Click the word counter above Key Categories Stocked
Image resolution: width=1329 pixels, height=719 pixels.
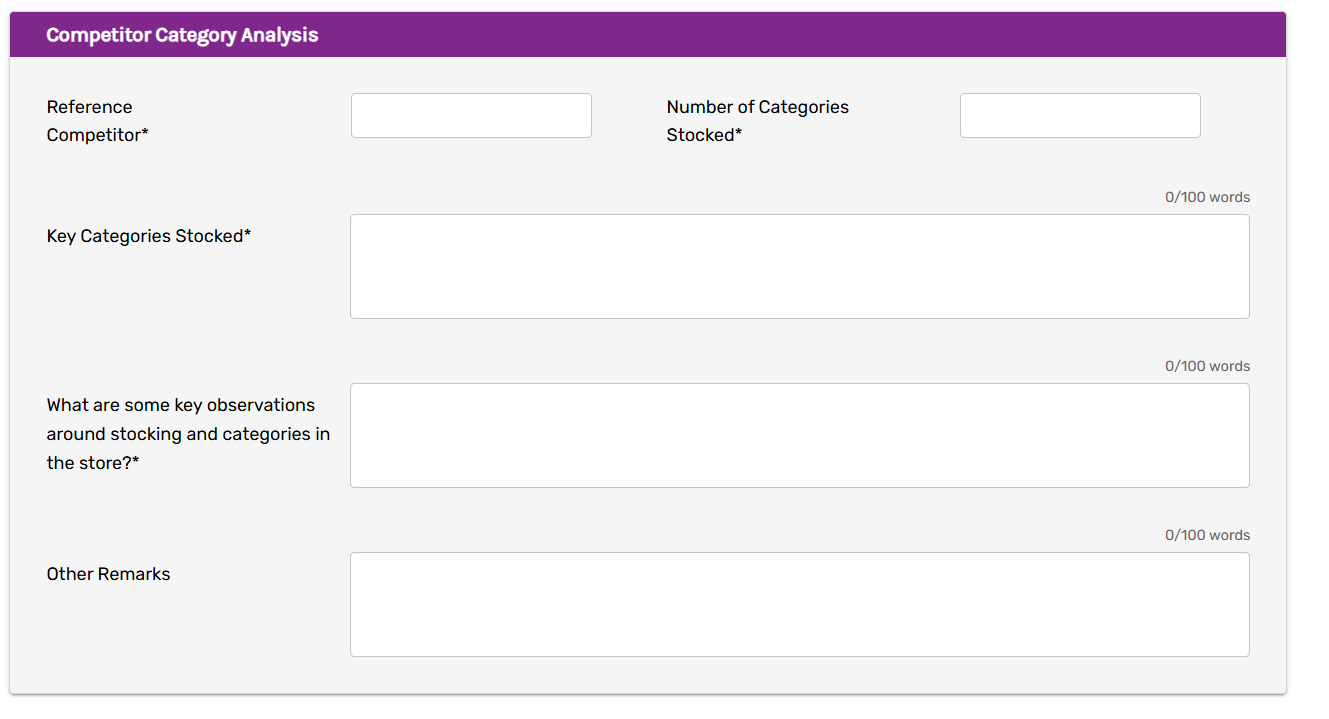pyautogui.click(x=1207, y=197)
